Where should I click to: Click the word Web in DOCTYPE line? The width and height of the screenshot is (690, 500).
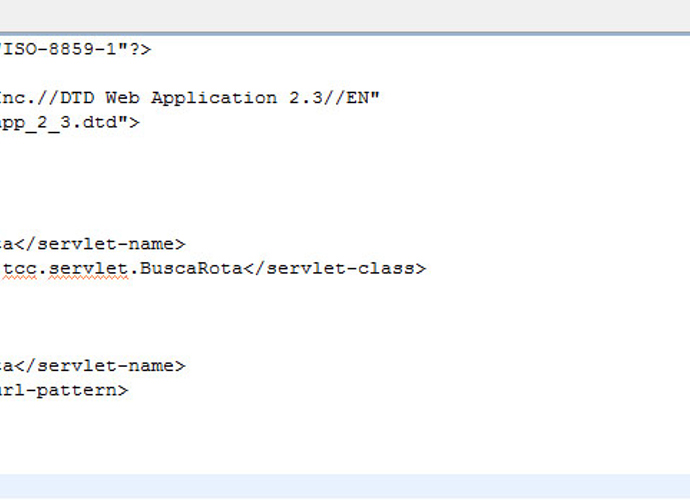[x=123, y=98]
